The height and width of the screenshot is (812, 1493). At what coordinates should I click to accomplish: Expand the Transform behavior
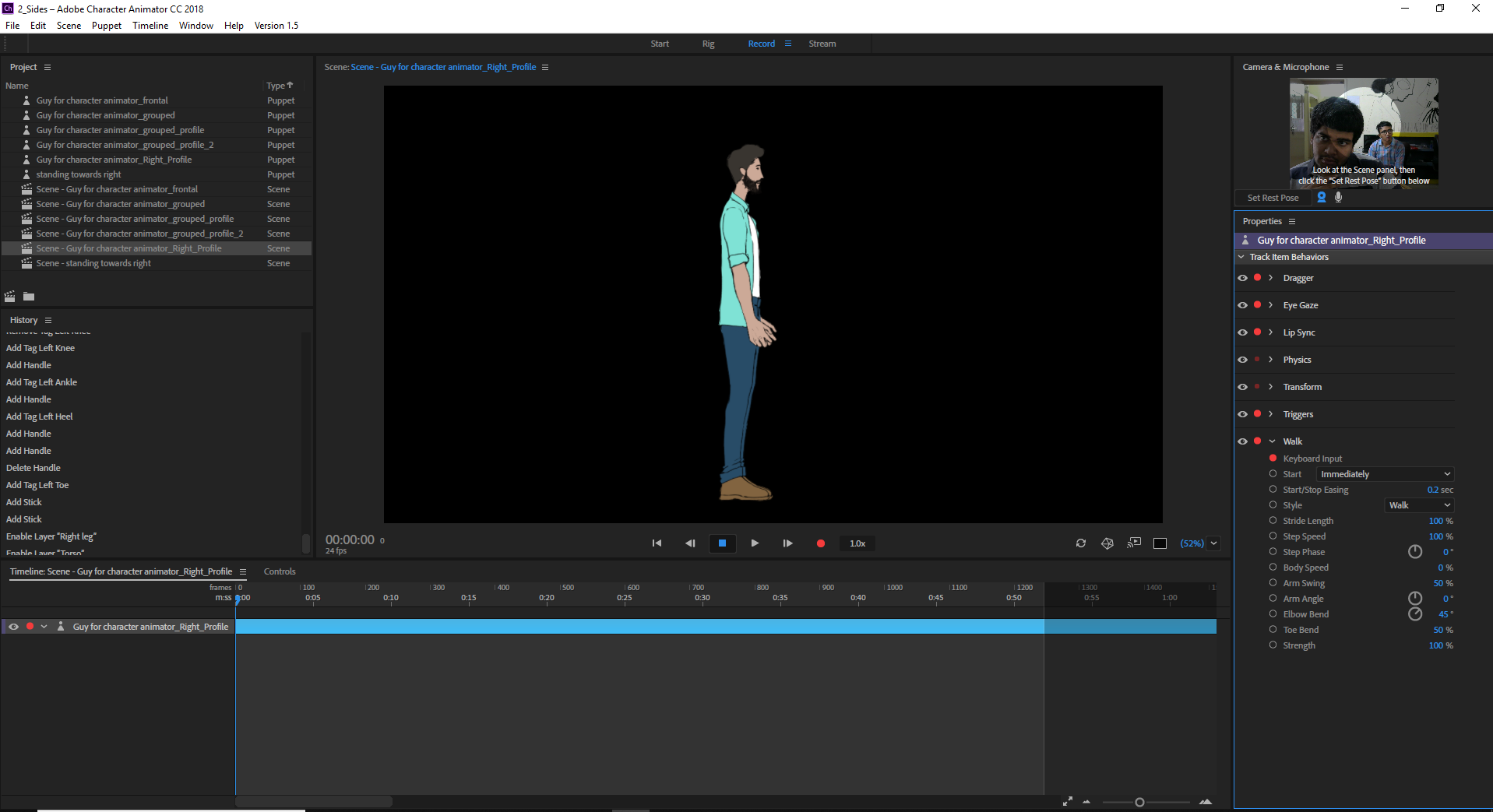[x=1271, y=387]
